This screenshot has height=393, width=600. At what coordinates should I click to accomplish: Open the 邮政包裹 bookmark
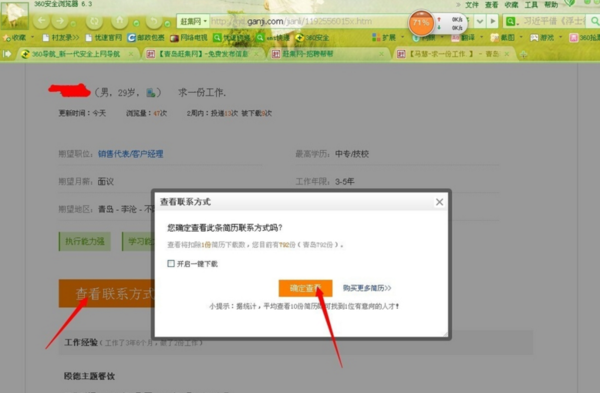(x=146, y=38)
